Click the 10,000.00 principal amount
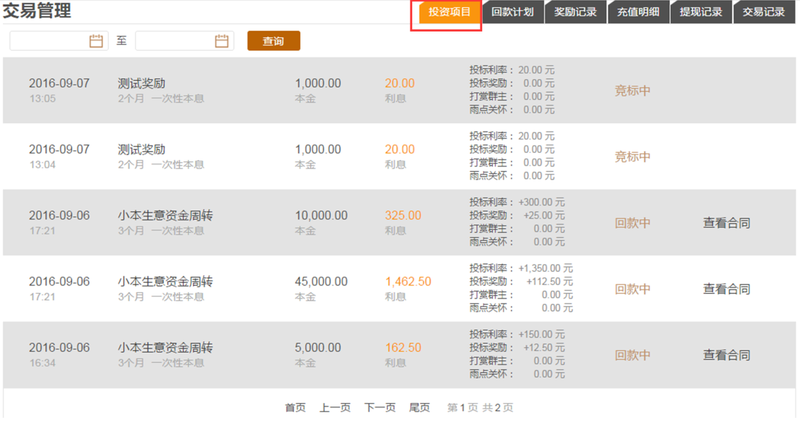 pyautogui.click(x=321, y=215)
